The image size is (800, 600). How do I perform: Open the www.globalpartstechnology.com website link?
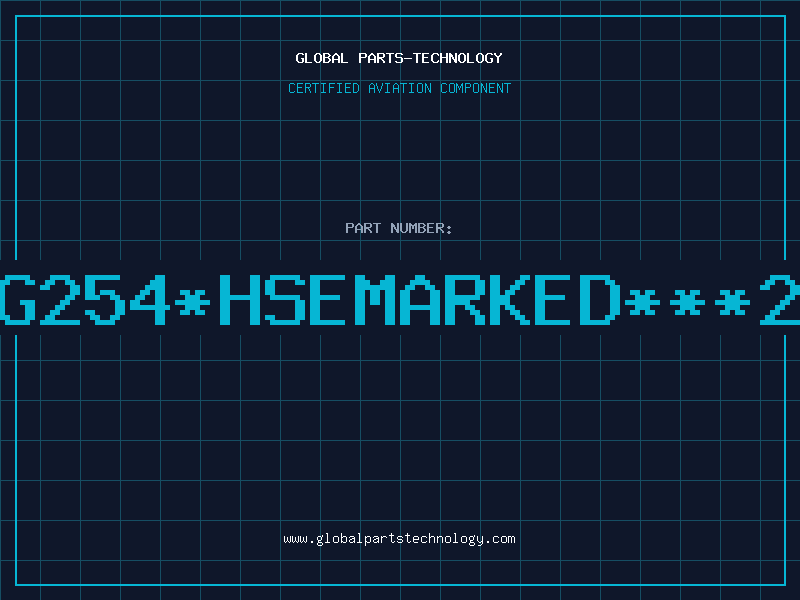tap(399, 539)
